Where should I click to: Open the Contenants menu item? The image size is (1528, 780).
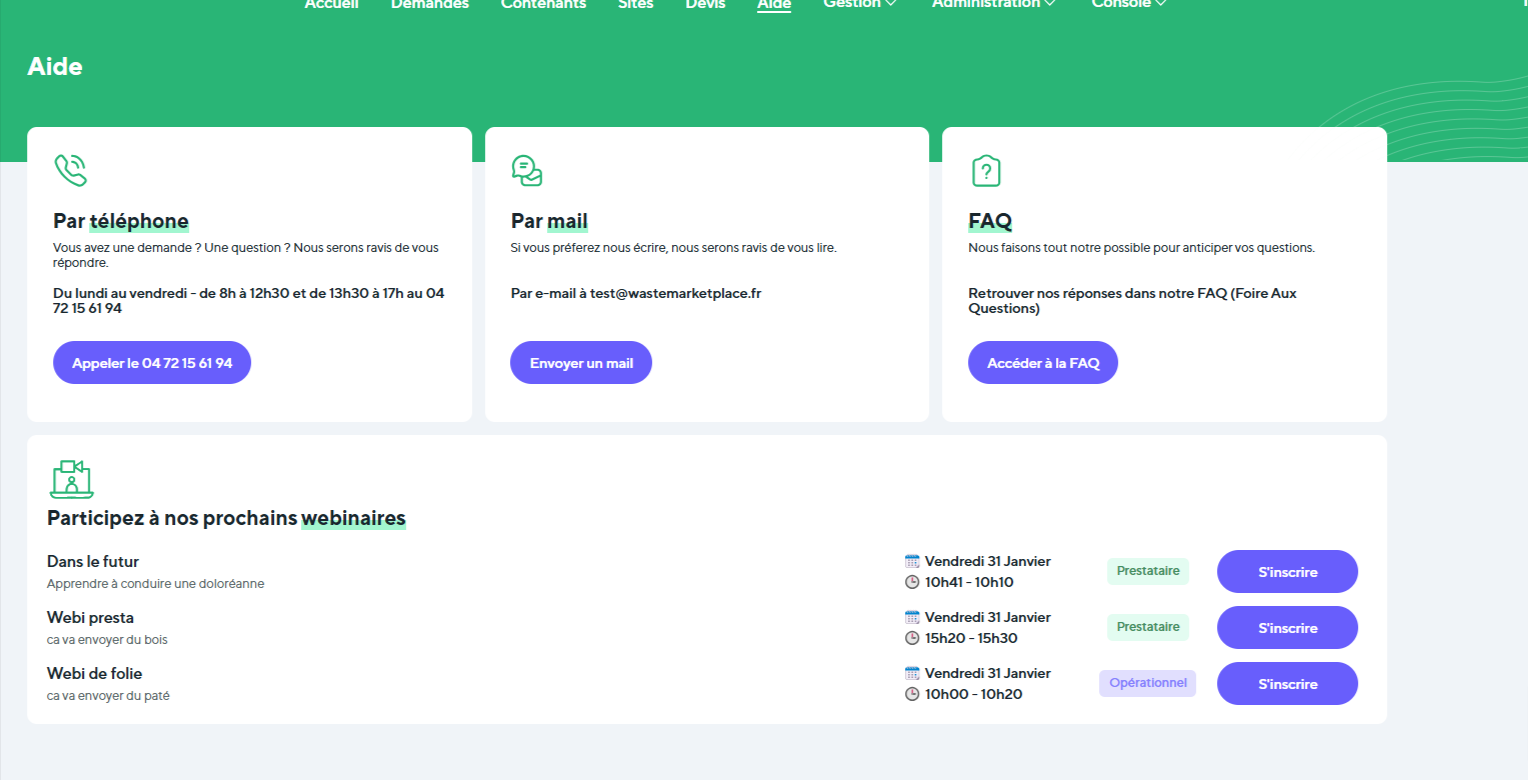(x=543, y=5)
